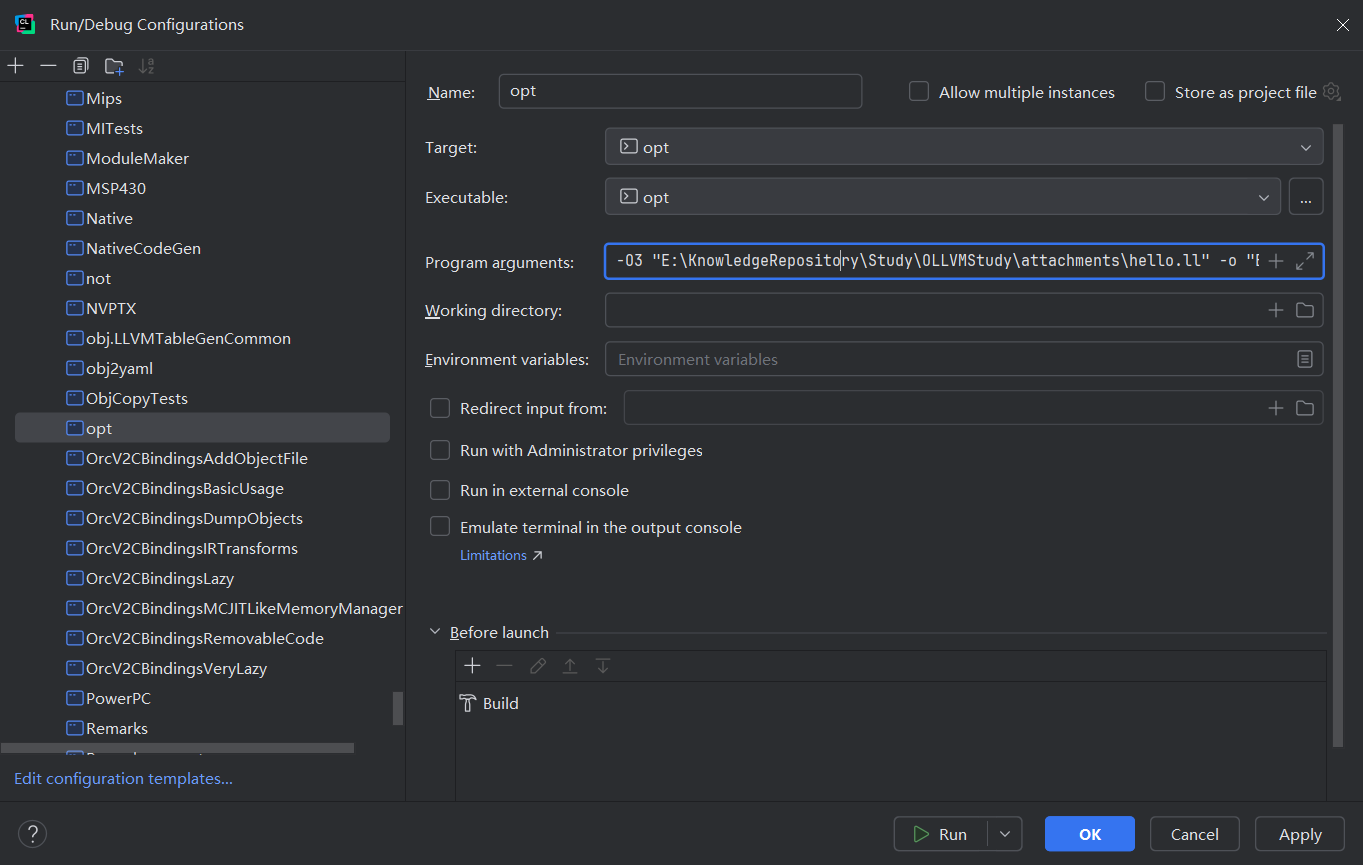Enable Allow multiple instances
The image size is (1363, 865).
919,92
